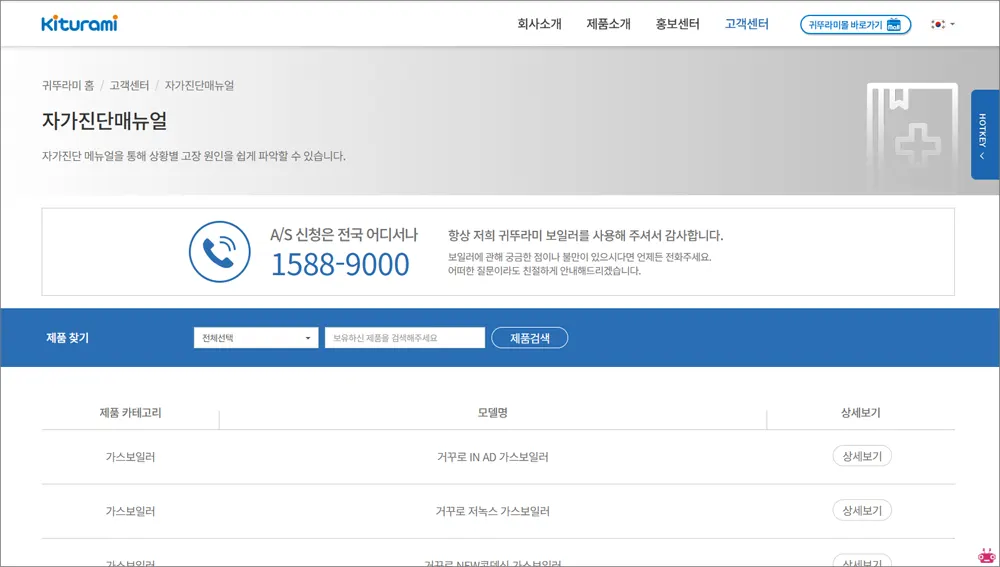Viewport: 1000px width, 567px height.
Task: Click the phone call icon
Action: tap(219, 251)
